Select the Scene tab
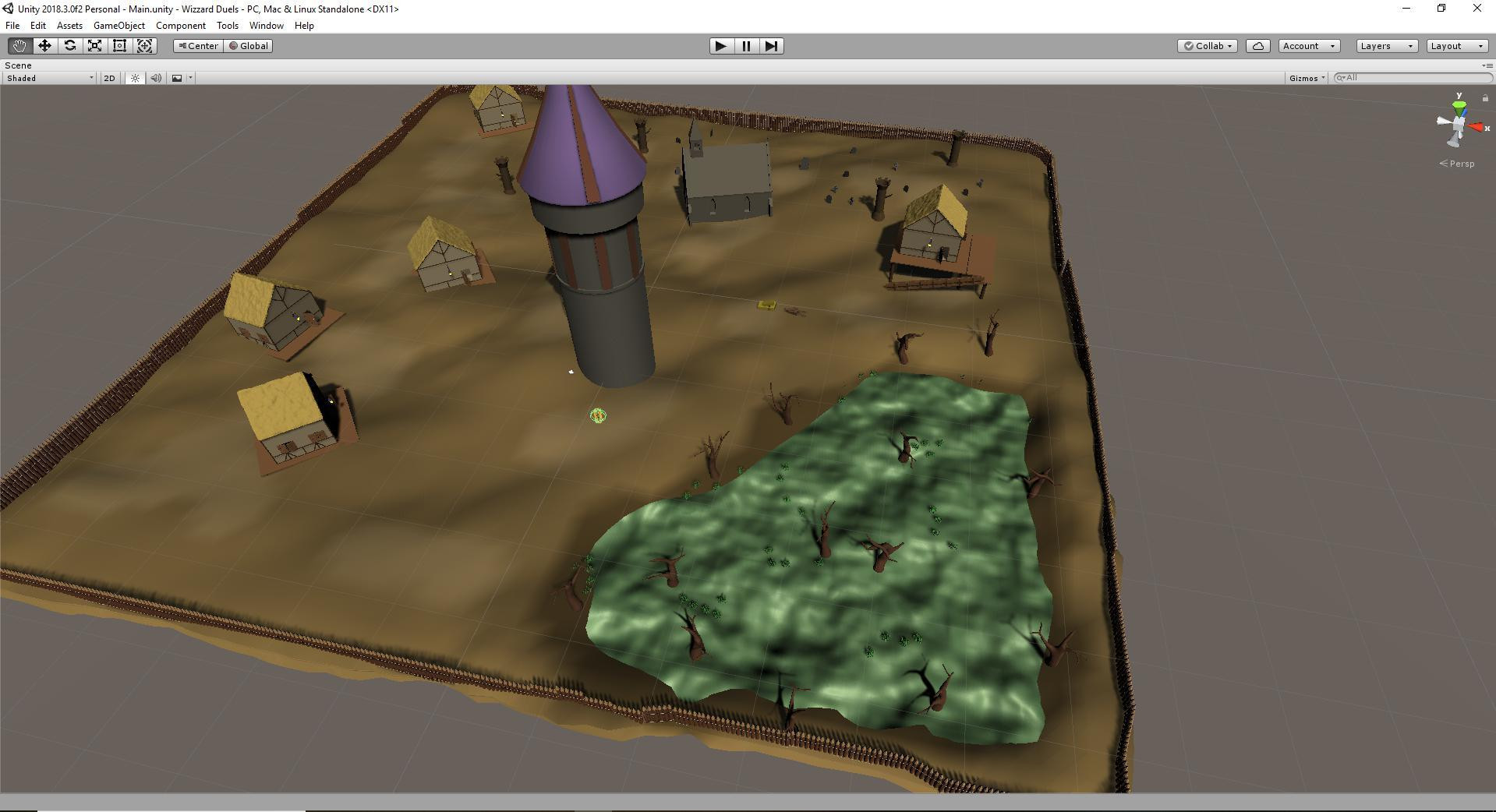 click(x=19, y=65)
